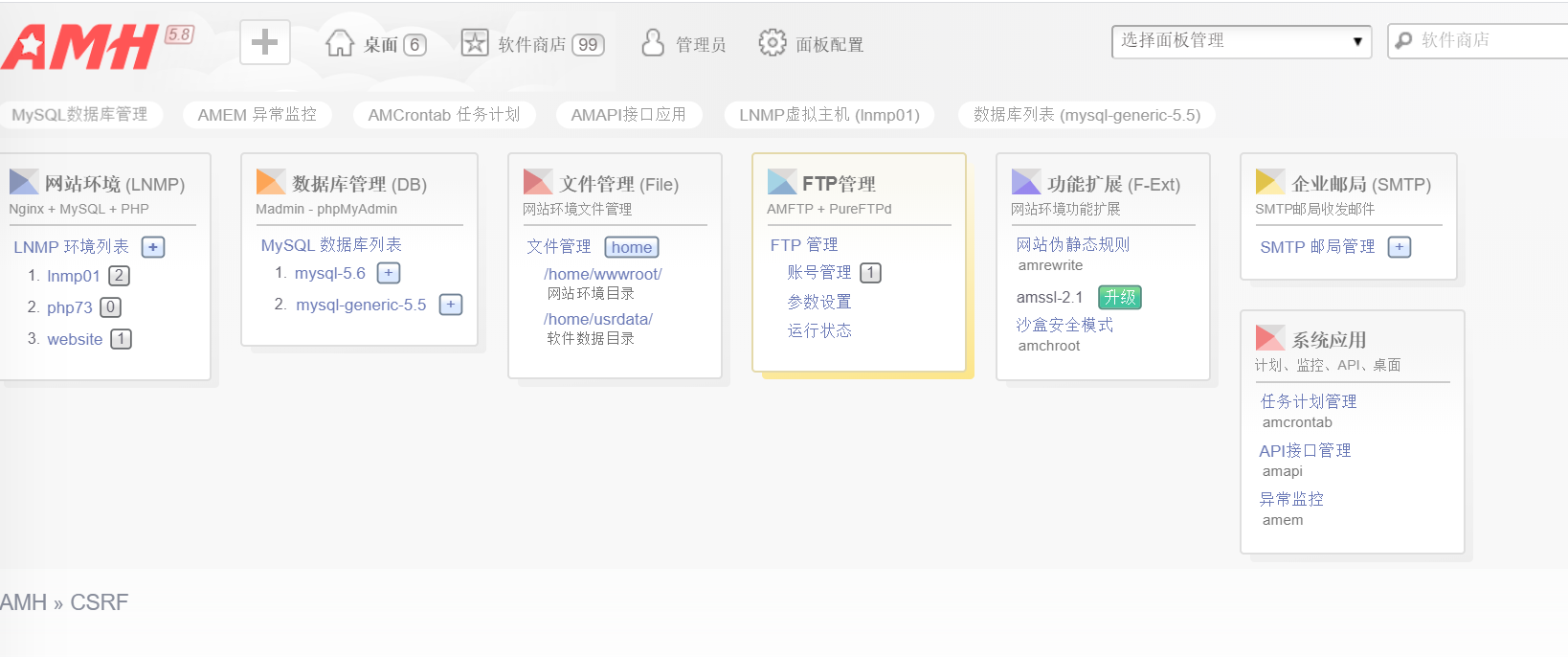Click the large plus add button

(265, 42)
